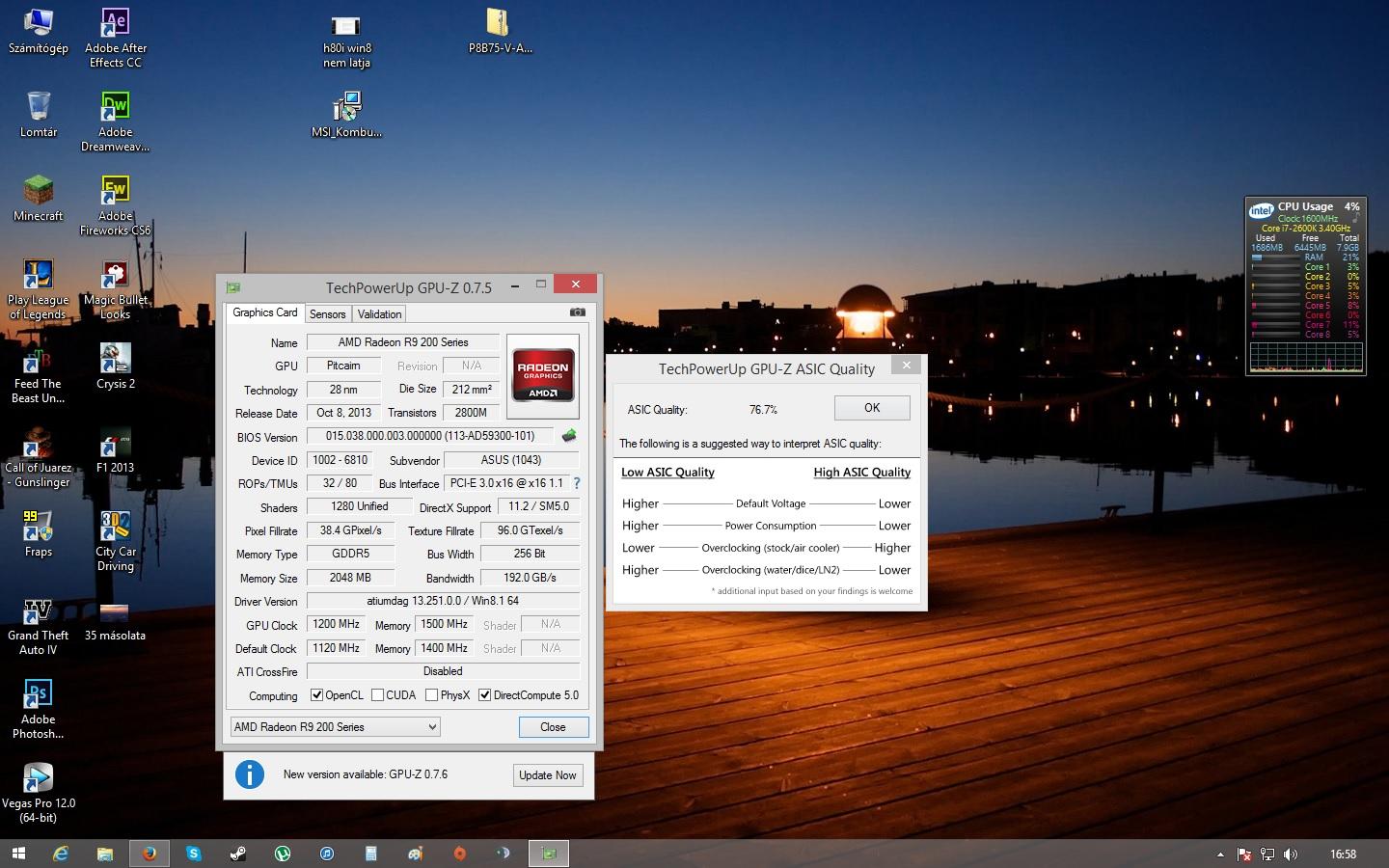Click the File Explorer taskbar icon

coord(104,854)
